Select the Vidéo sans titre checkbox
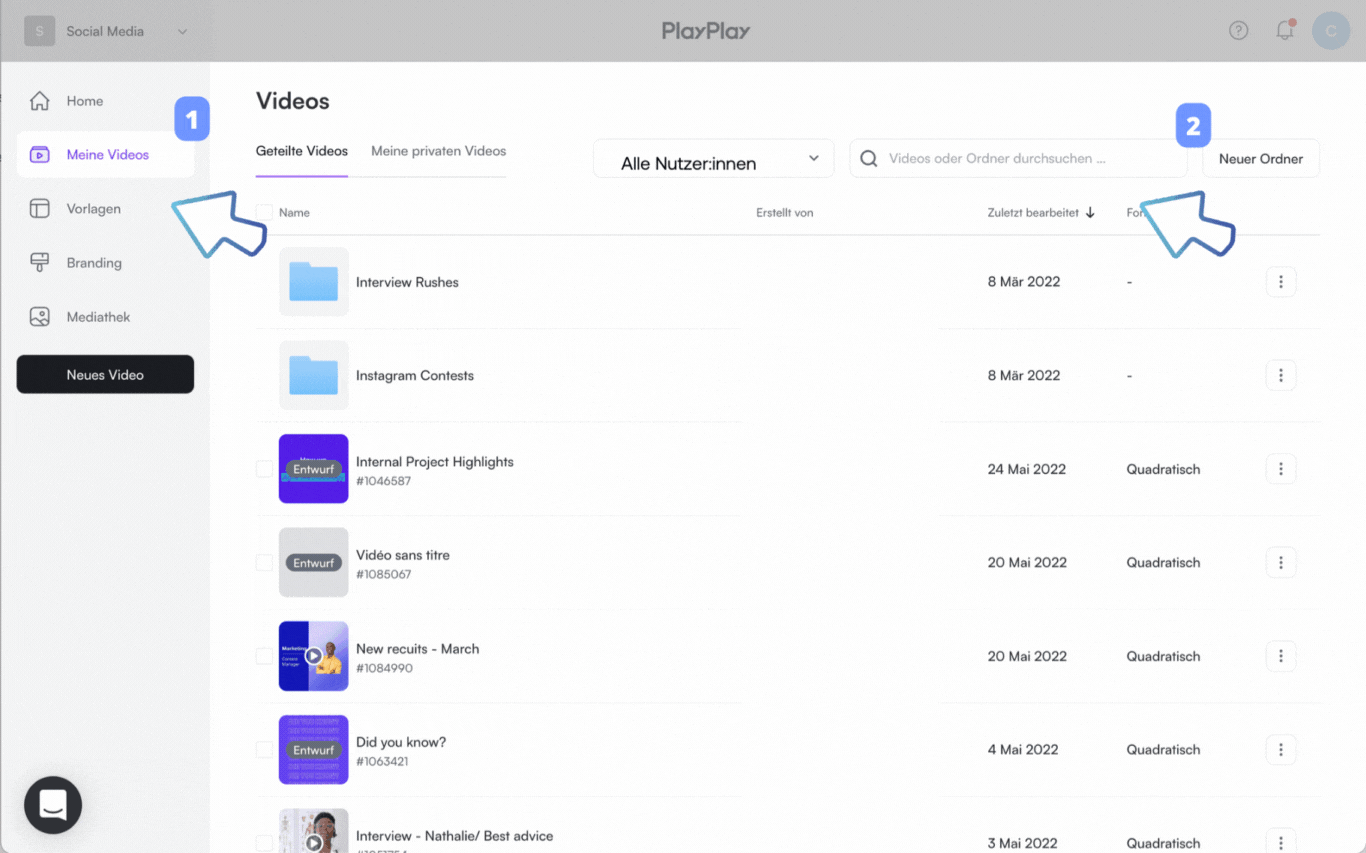 tap(264, 563)
